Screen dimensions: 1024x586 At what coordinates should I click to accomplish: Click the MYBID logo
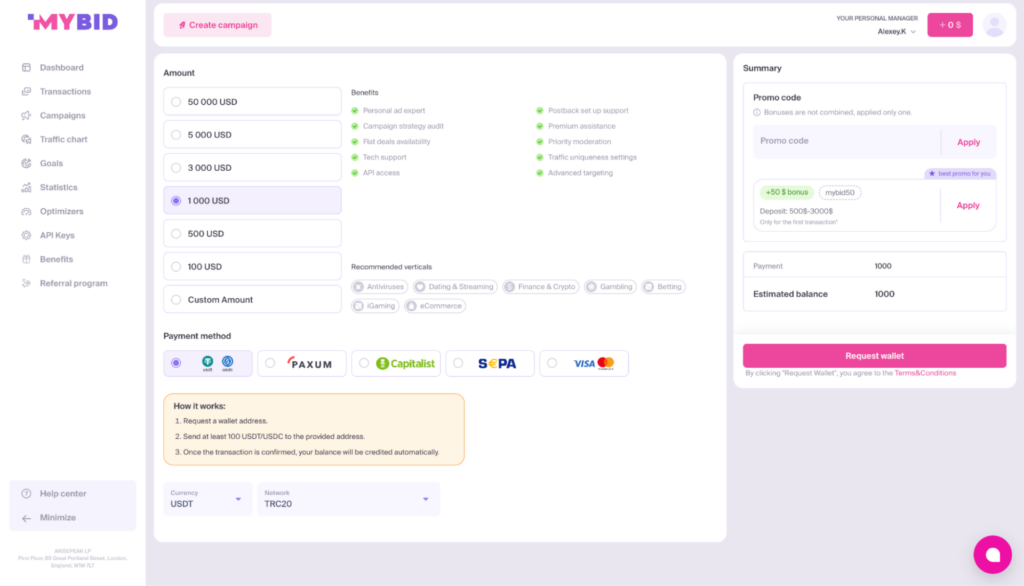coord(72,22)
